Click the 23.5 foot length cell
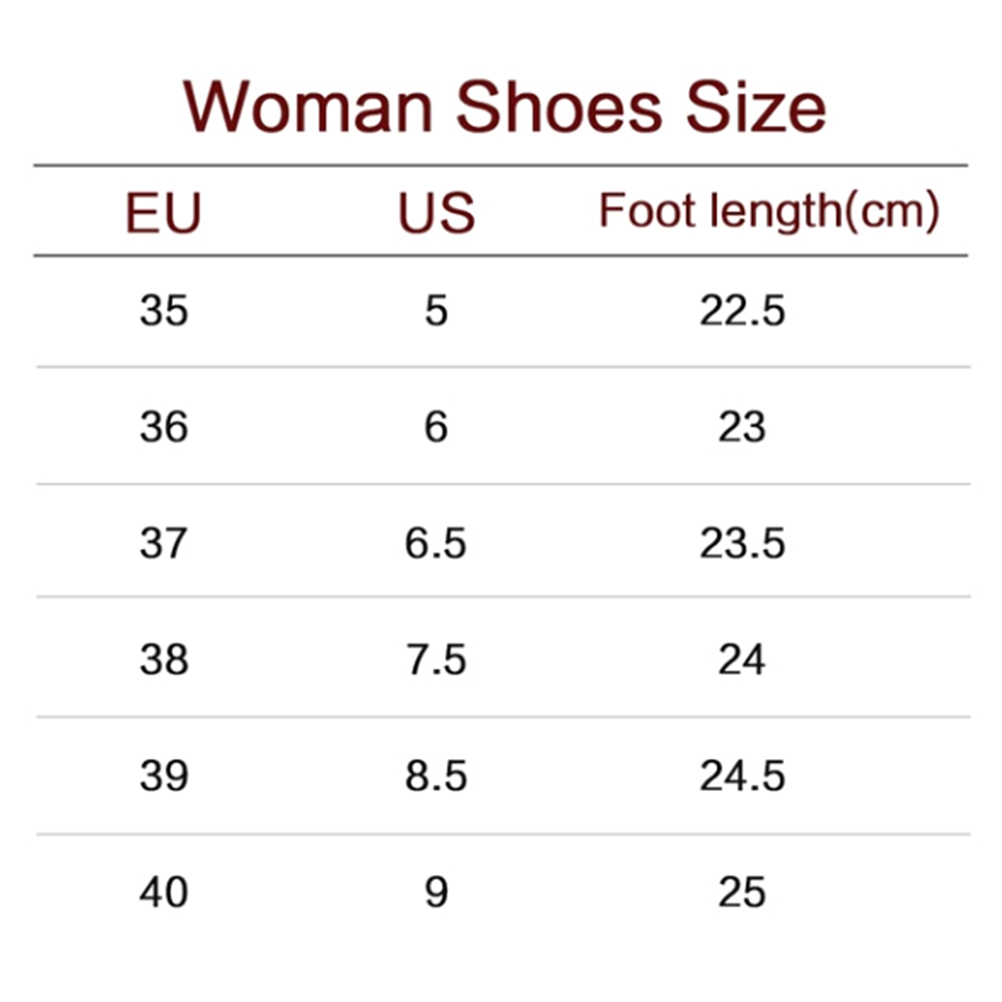 pyautogui.click(x=742, y=543)
